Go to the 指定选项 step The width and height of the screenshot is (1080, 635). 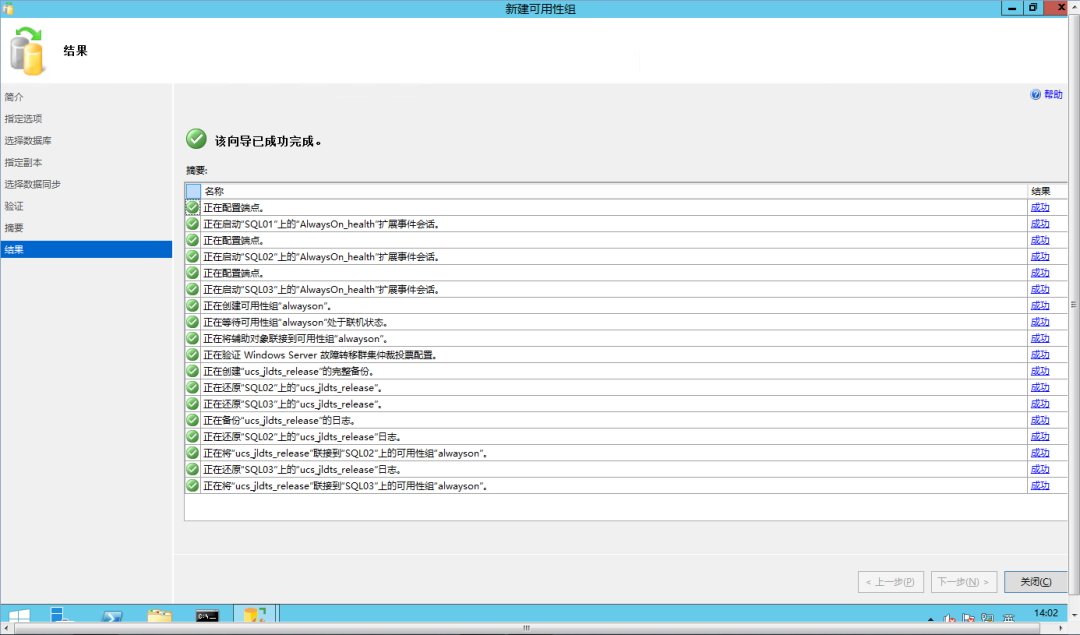pos(23,118)
